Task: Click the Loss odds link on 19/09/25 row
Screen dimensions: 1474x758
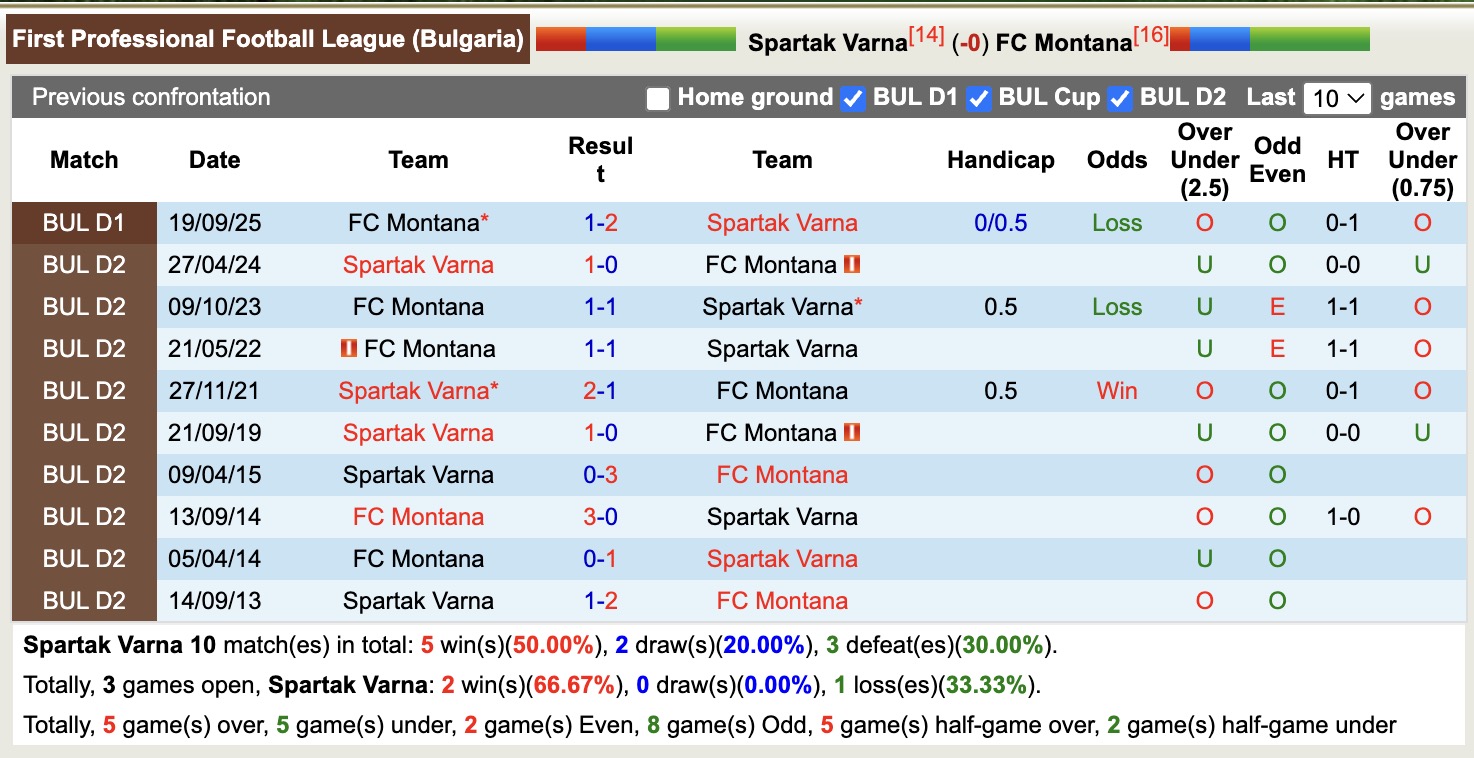Action: [1116, 223]
